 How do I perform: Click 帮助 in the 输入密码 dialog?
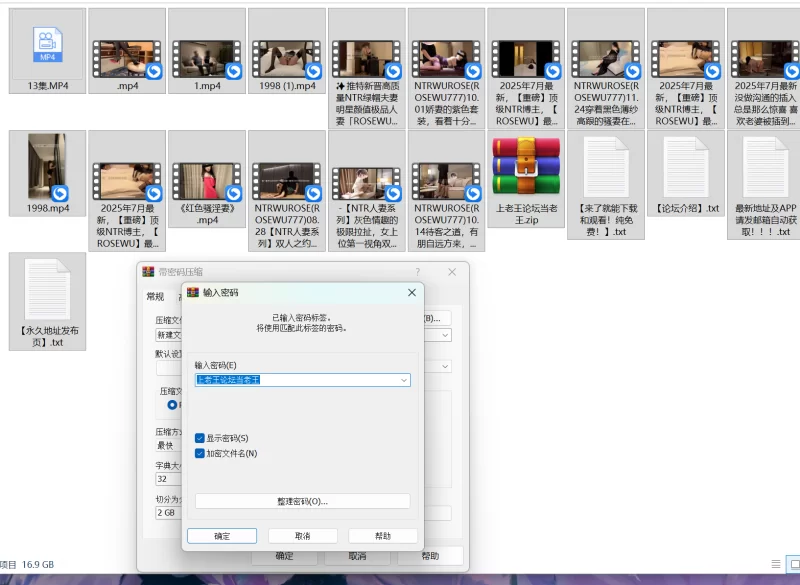[383, 536]
